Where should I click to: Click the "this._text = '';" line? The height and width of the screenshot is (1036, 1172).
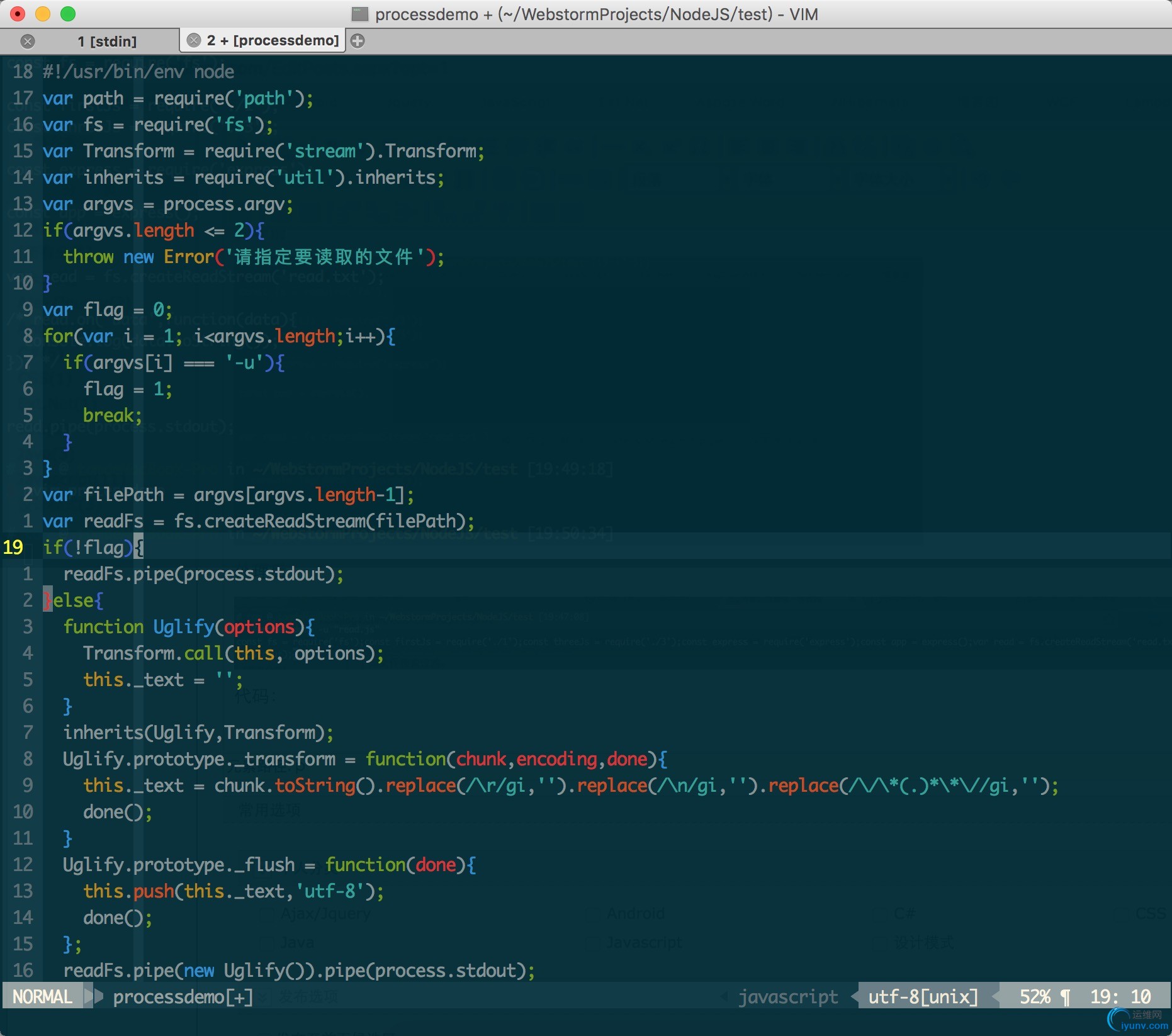tap(163, 680)
